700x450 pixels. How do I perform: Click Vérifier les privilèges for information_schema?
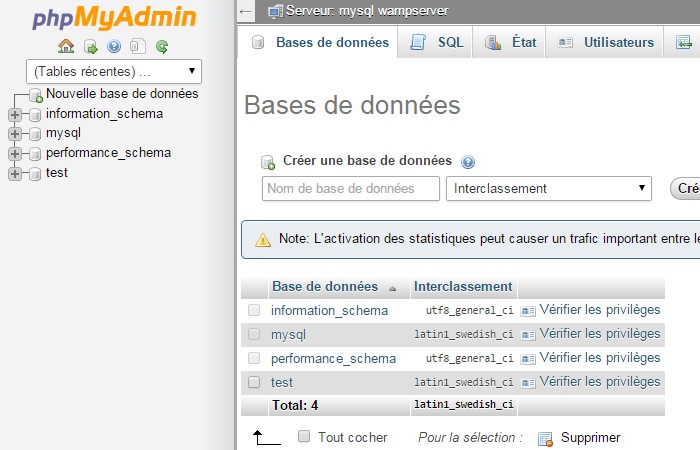(600, 310)
